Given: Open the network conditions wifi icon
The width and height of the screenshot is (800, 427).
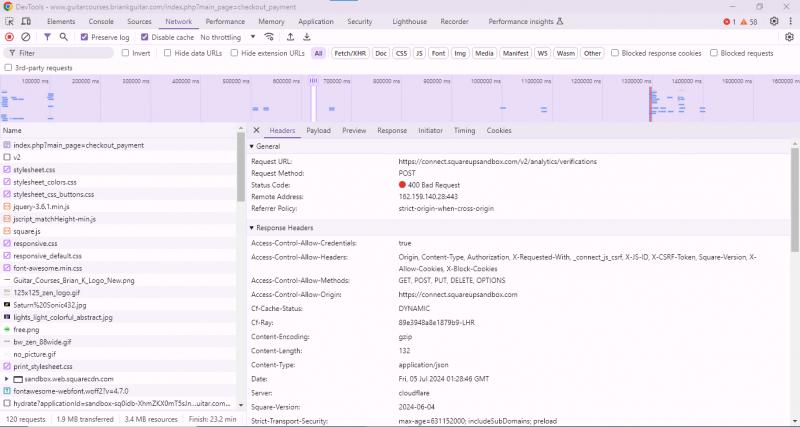Looking at the screenshot, I should [269, 37].
